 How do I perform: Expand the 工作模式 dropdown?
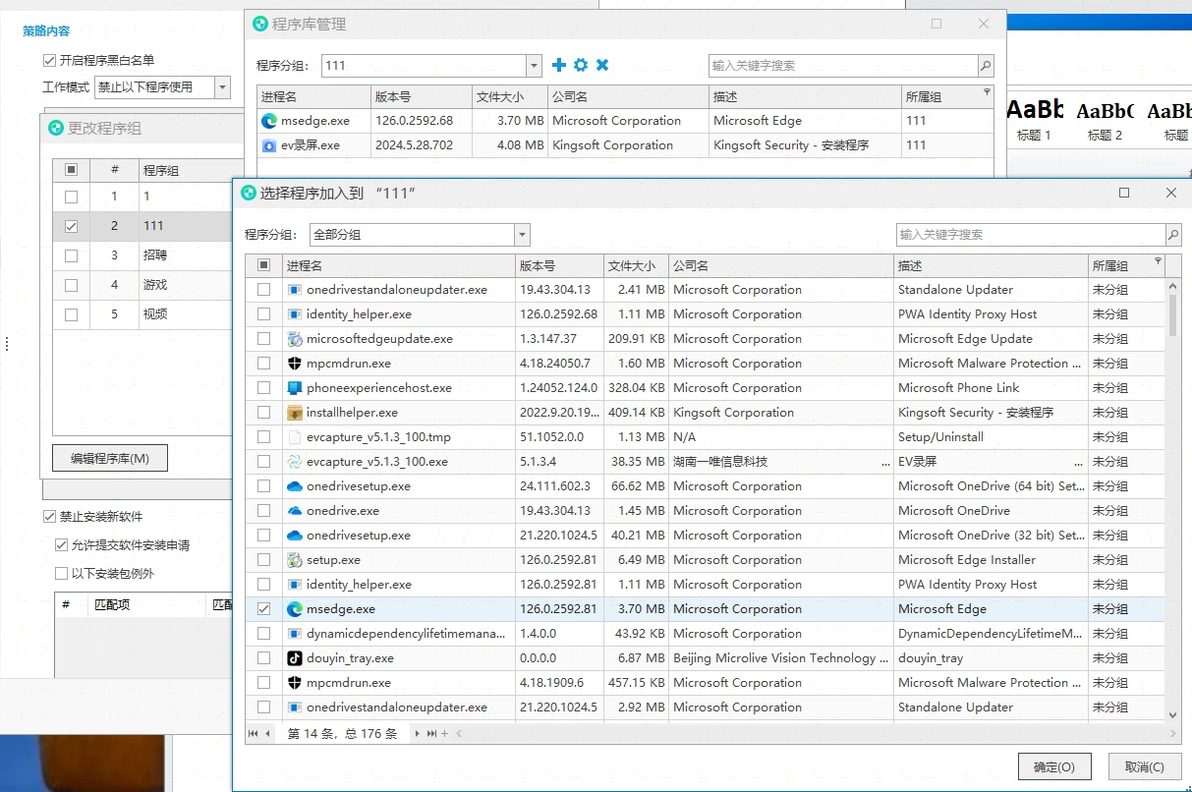click(x=222, y=88)
